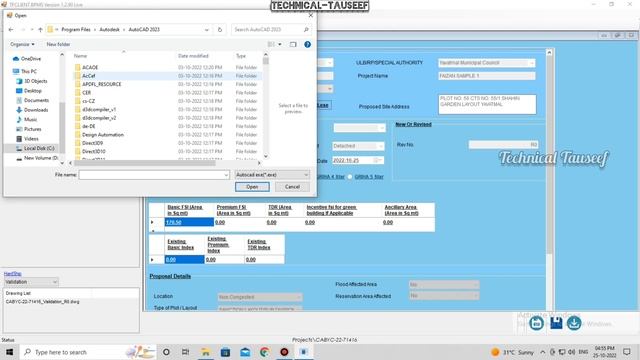Click the Cancel button in dialog
640x360 pixels.
tap(292, 187)
